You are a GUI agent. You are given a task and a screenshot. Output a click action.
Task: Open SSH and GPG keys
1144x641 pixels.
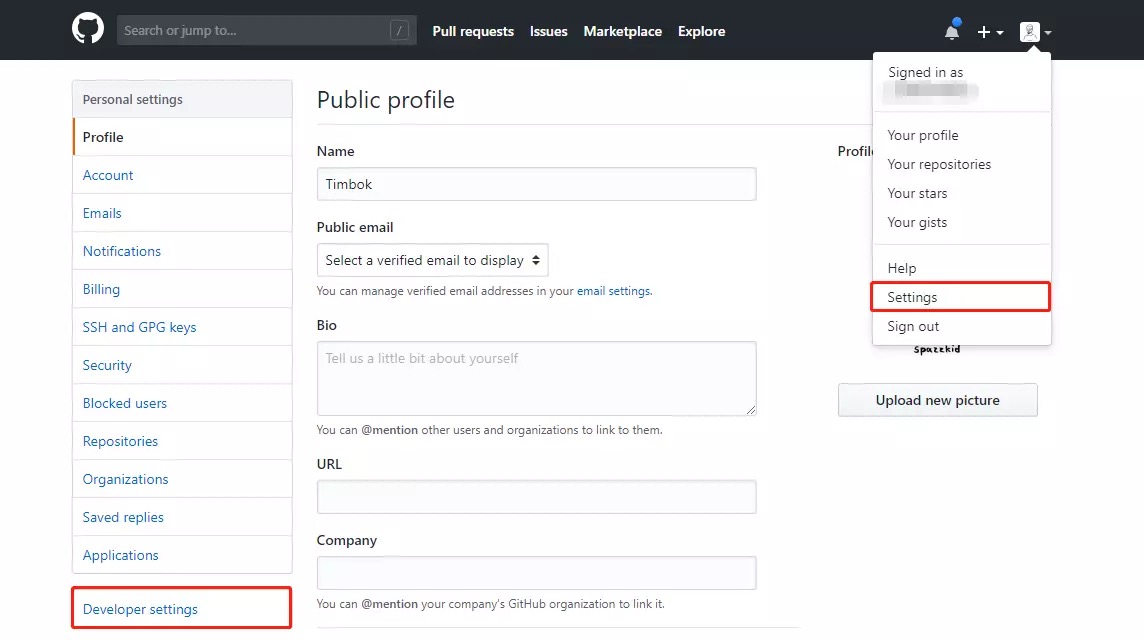click(x=182, y=327)
